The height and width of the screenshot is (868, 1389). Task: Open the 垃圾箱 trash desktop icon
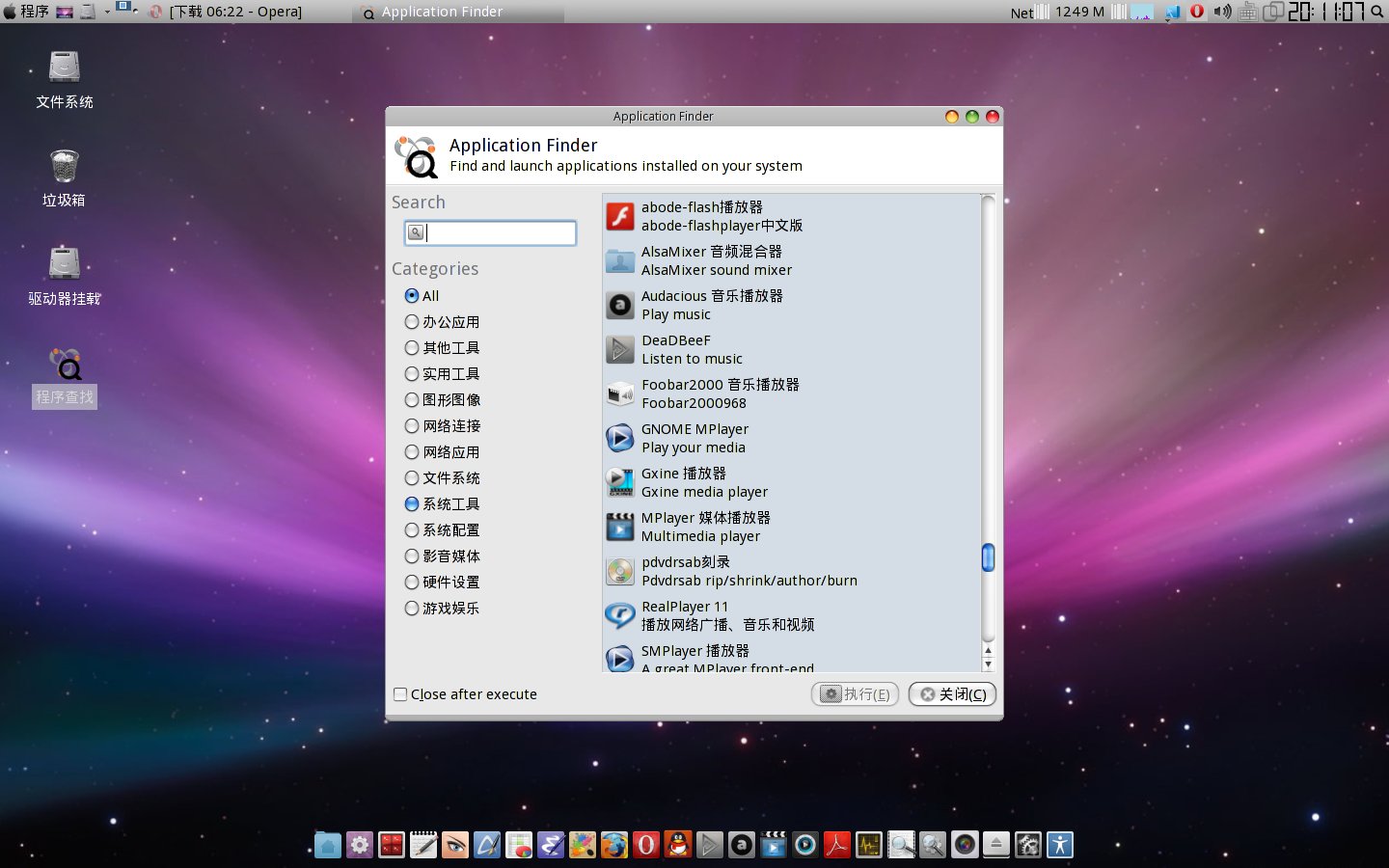65,177
